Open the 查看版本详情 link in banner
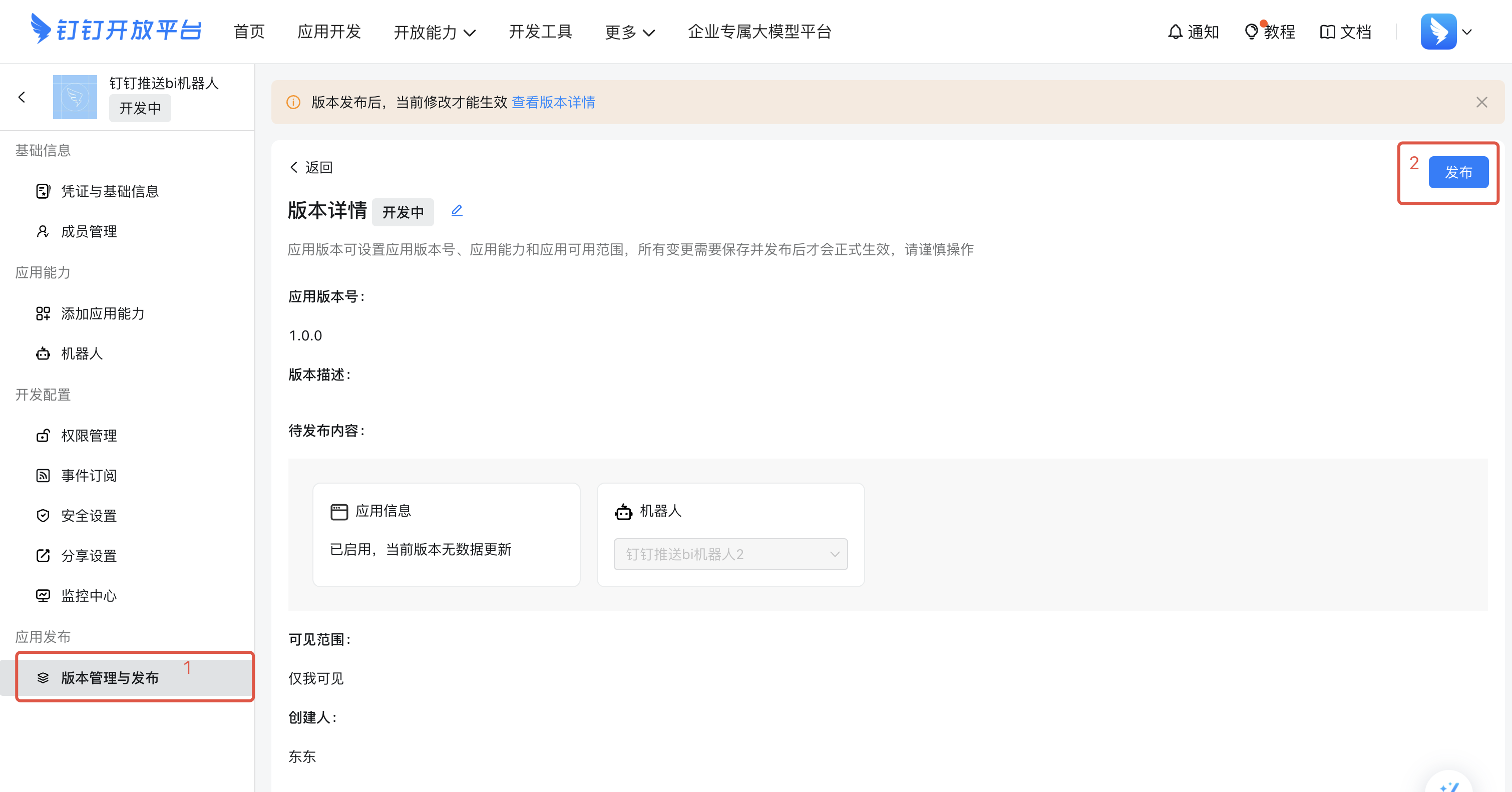The height and width of the screenshot is (792, 1512). coord(553,102)
